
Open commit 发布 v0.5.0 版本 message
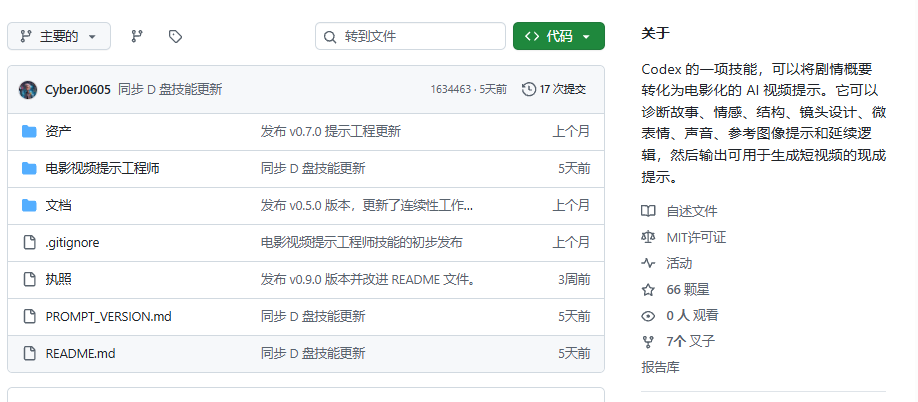point(367,205)
